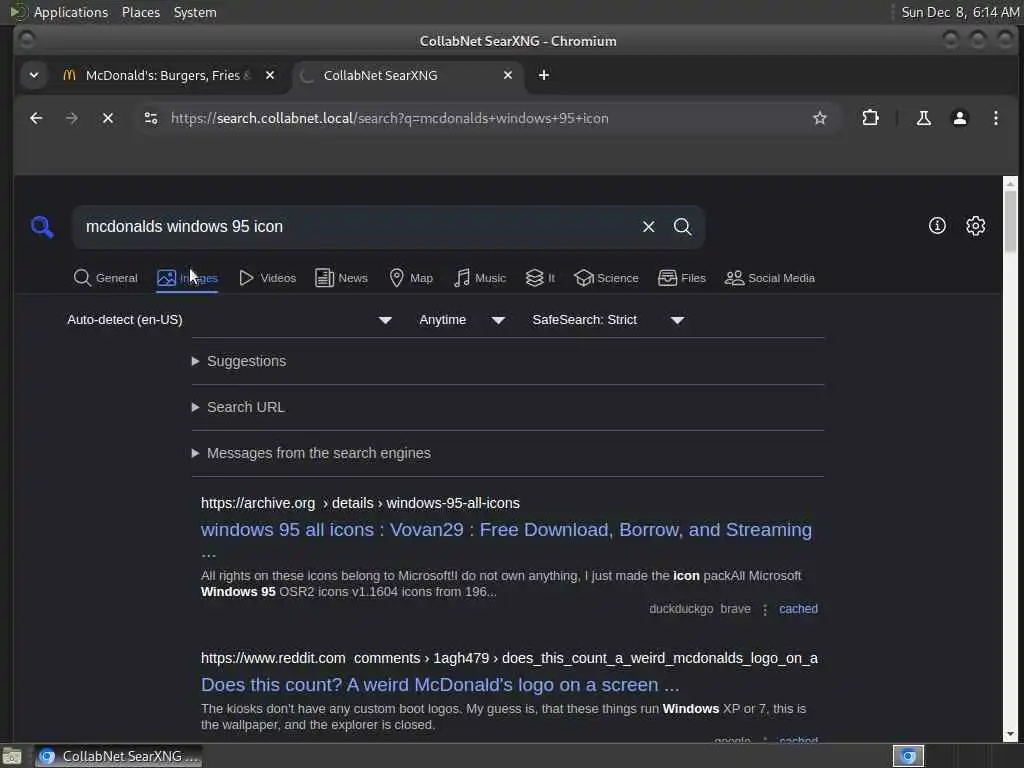Expand Messages from the search engines
1024x768 pixels.
[311, 453]
